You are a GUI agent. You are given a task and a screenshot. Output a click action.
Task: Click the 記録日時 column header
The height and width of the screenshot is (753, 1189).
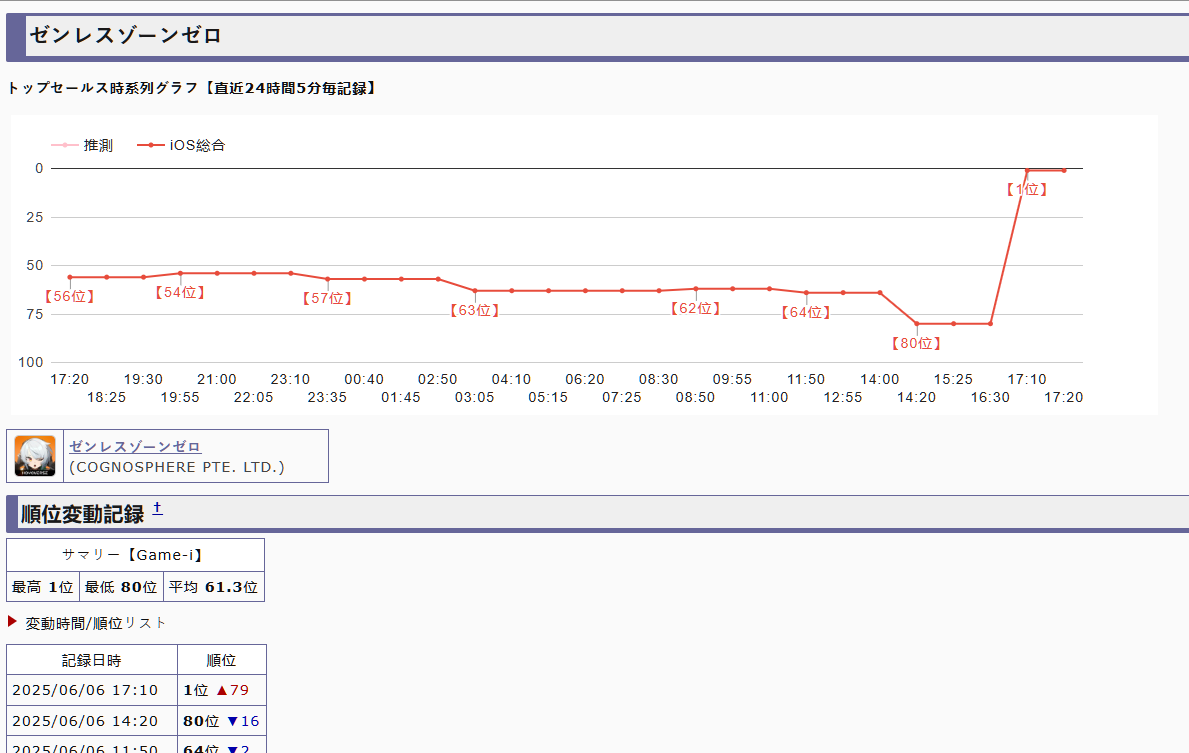[x=92, y=660]
